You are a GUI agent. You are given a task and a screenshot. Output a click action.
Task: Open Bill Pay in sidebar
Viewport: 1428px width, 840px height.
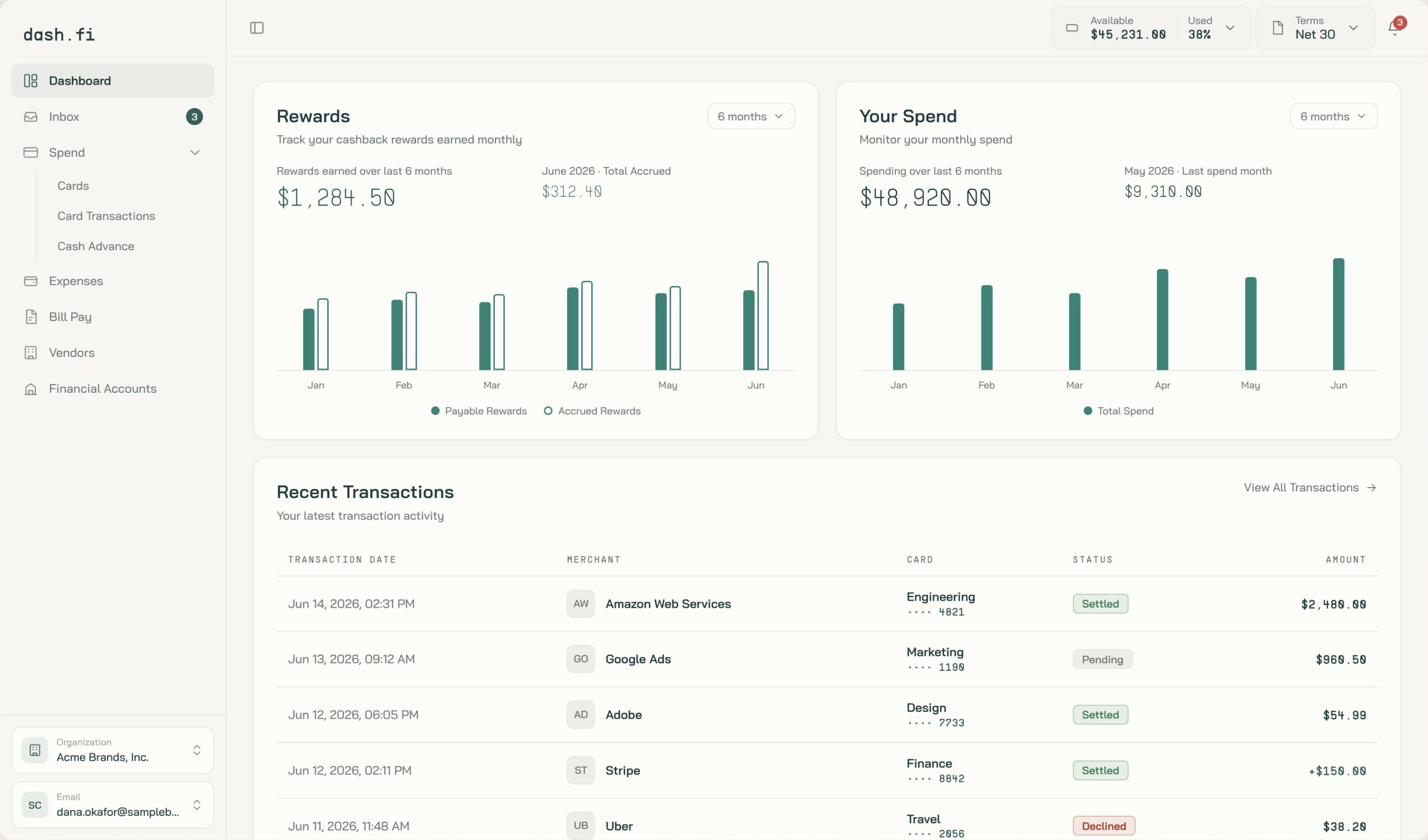[x=113, y=317]
